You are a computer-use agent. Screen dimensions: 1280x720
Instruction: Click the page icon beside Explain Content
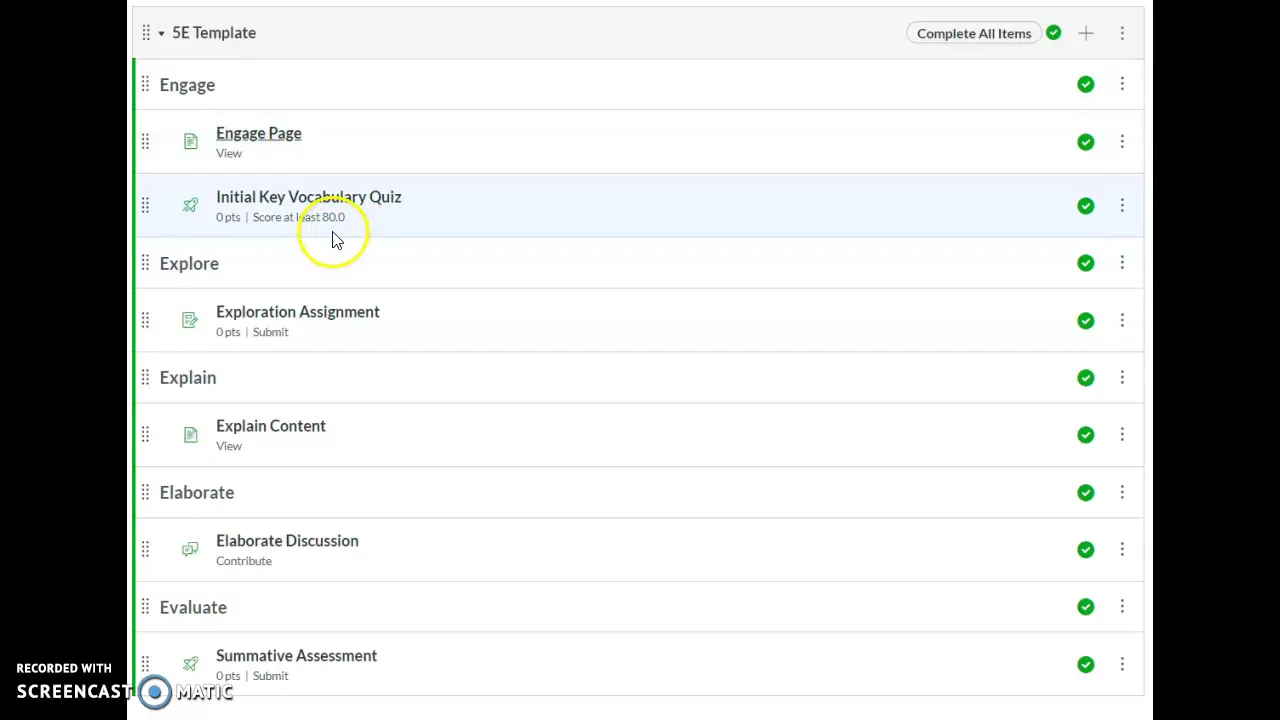tap(190, 434)
